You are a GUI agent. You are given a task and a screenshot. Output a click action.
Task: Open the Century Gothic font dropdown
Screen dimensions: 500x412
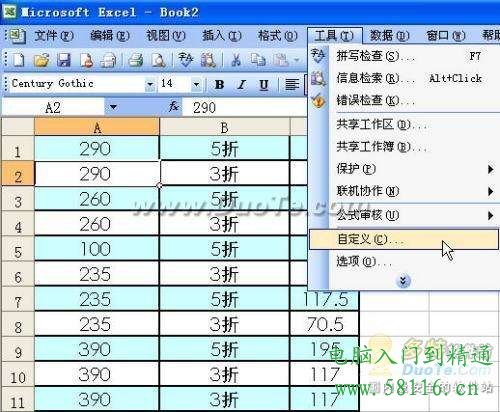(x=150, y=85)
